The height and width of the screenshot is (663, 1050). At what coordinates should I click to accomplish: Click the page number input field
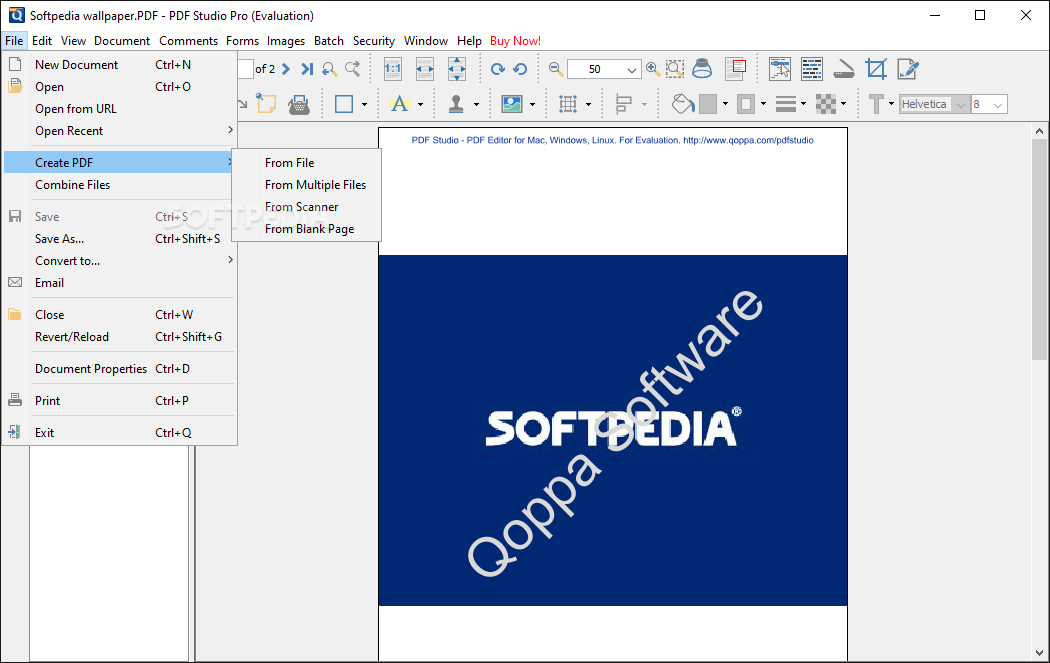coord(246,69)
